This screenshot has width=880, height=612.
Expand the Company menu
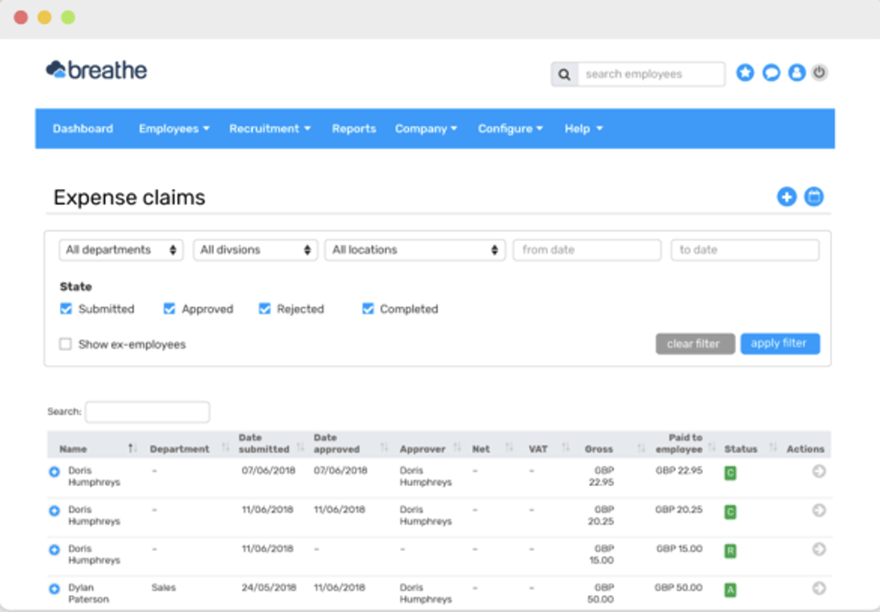point(426,129)
